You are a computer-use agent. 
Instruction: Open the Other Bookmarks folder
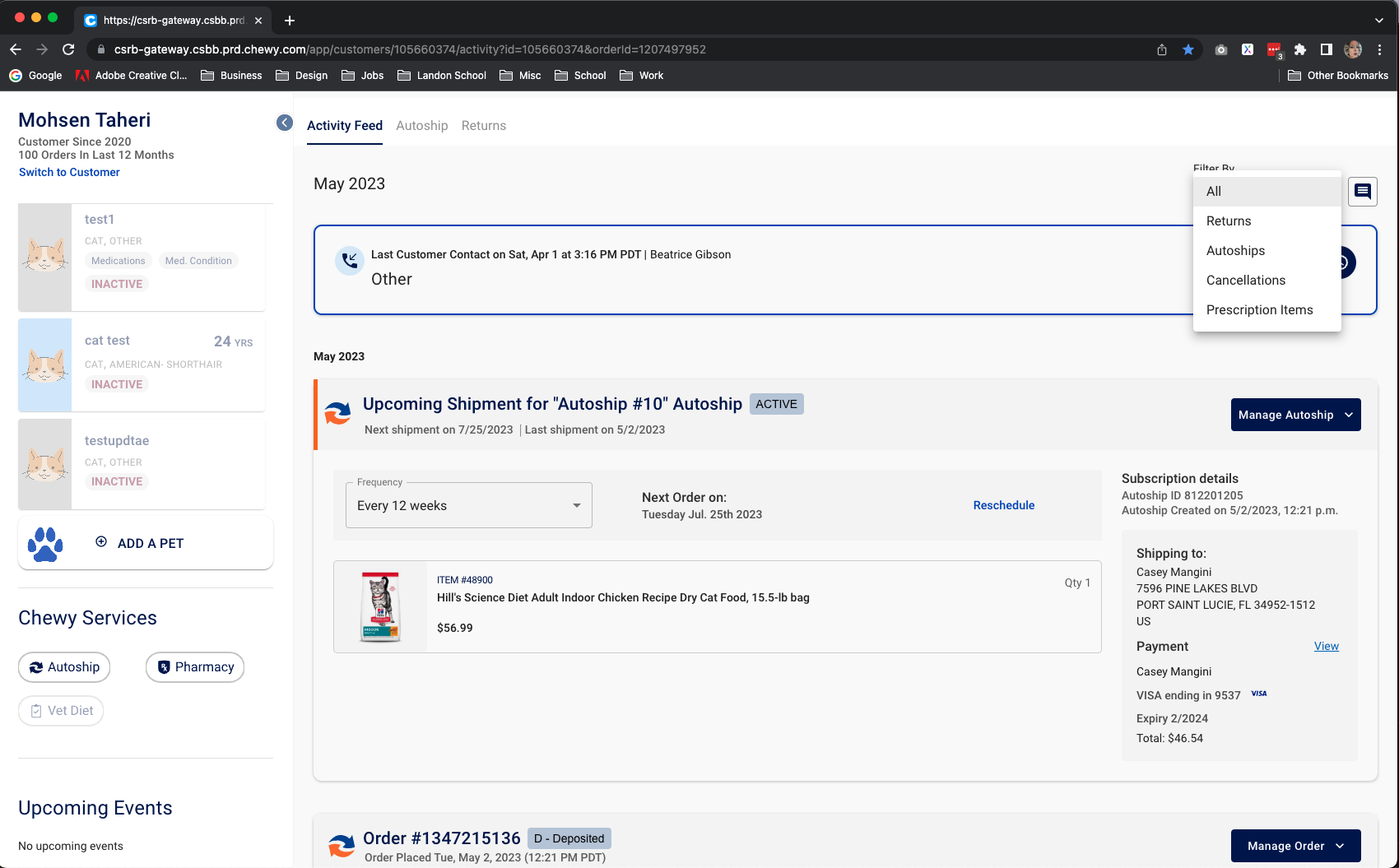(x=1338, y=75)
